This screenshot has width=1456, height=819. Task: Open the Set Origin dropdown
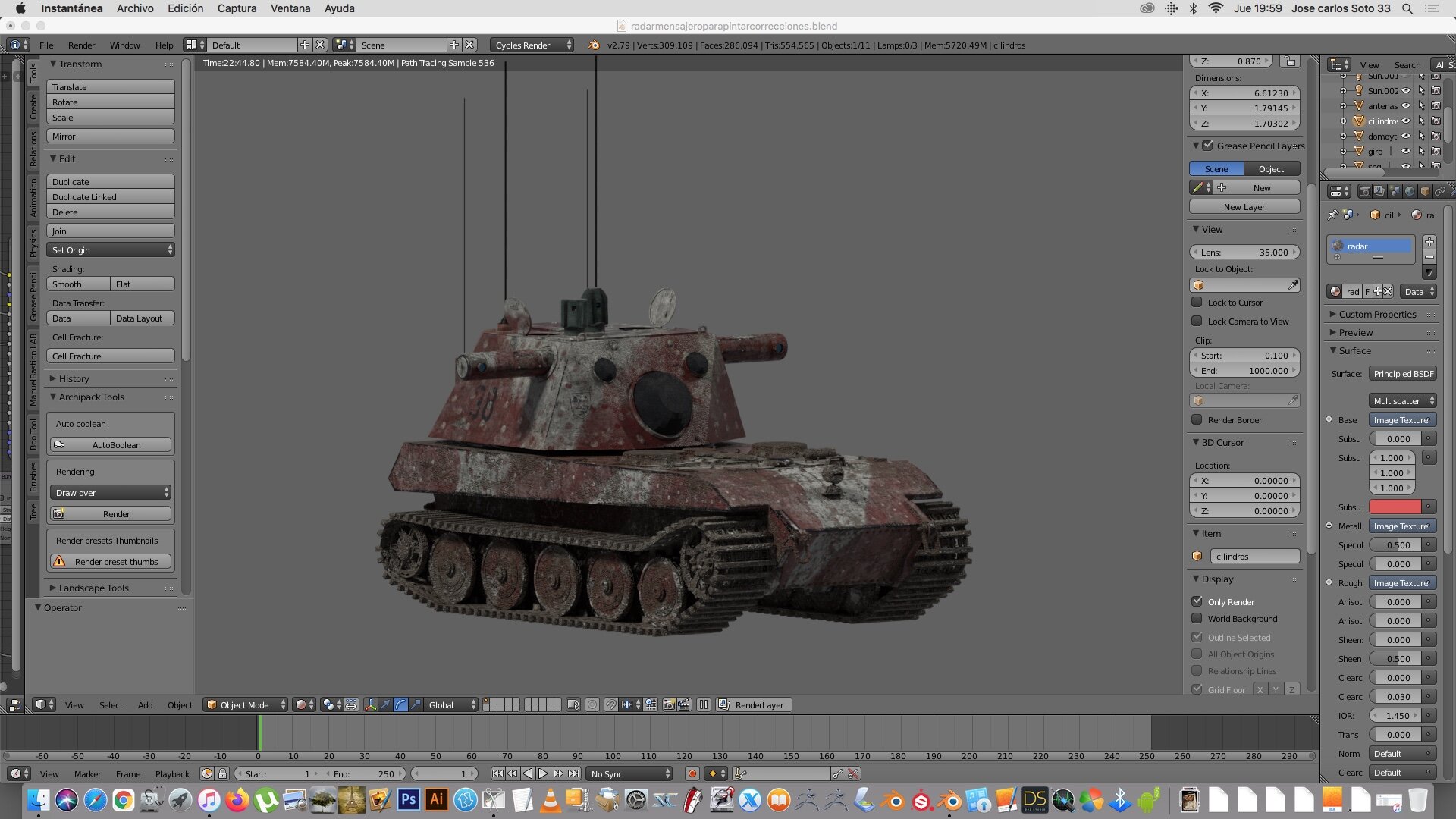point(111,249)
